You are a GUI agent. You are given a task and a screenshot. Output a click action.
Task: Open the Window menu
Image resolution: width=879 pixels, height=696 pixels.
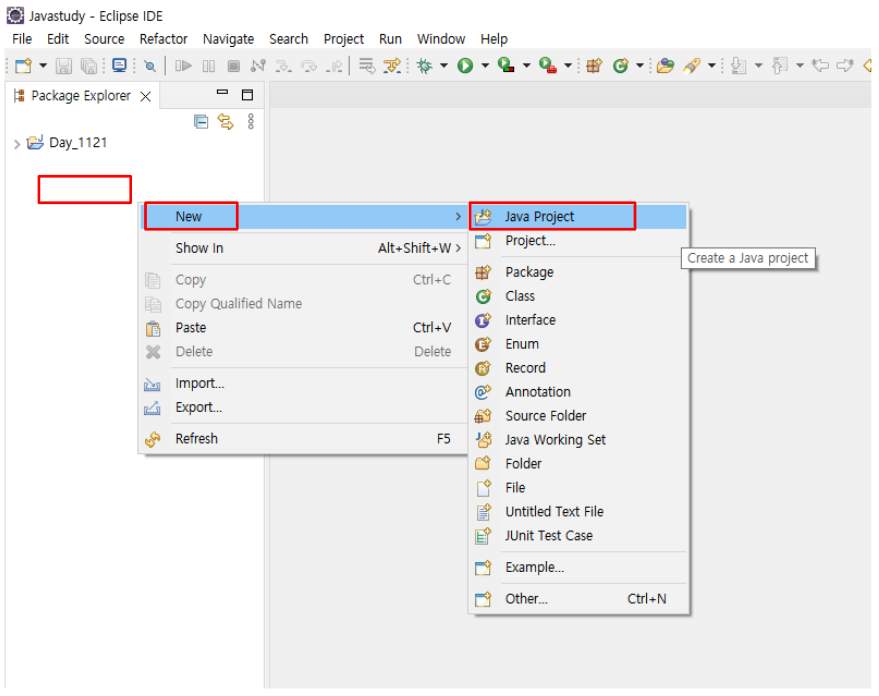coord(441,39)
